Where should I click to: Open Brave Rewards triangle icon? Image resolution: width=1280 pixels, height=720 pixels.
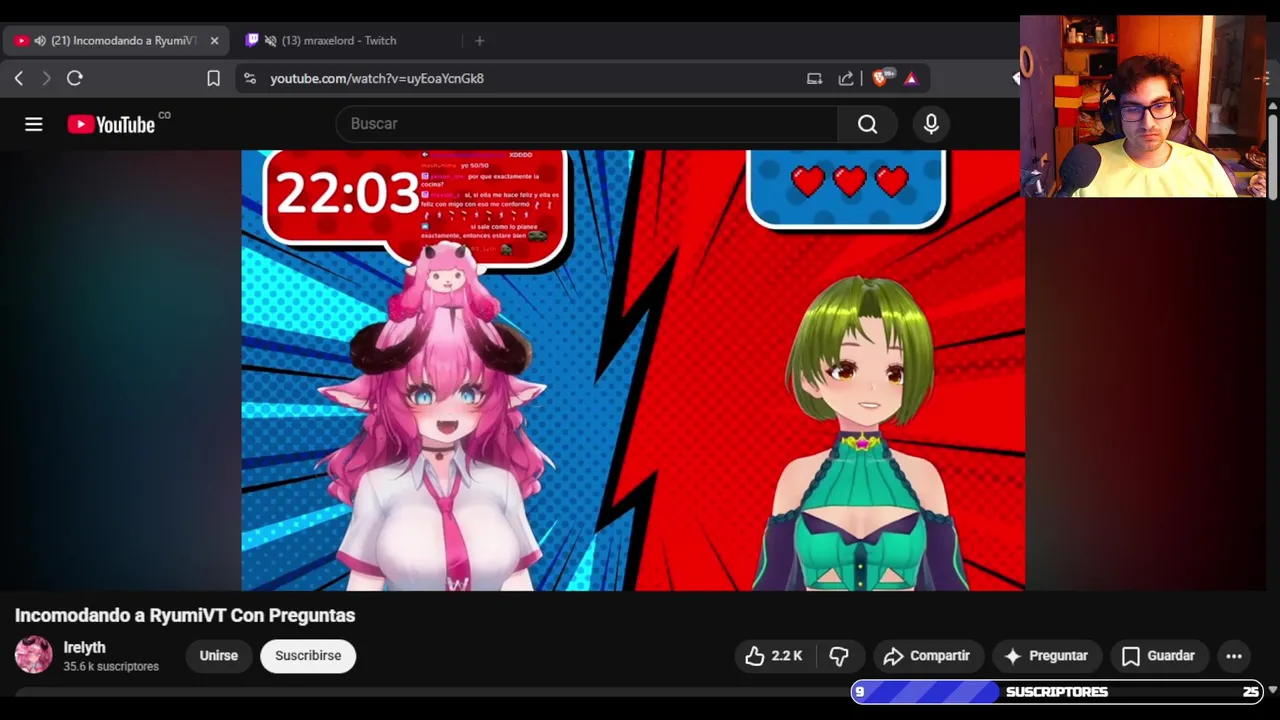click(911, 78)
